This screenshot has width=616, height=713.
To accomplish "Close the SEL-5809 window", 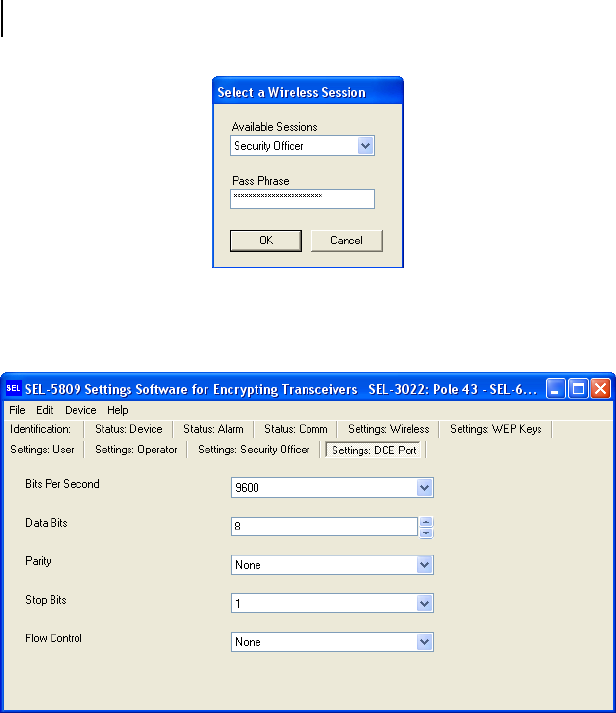I will pos(601,389).
